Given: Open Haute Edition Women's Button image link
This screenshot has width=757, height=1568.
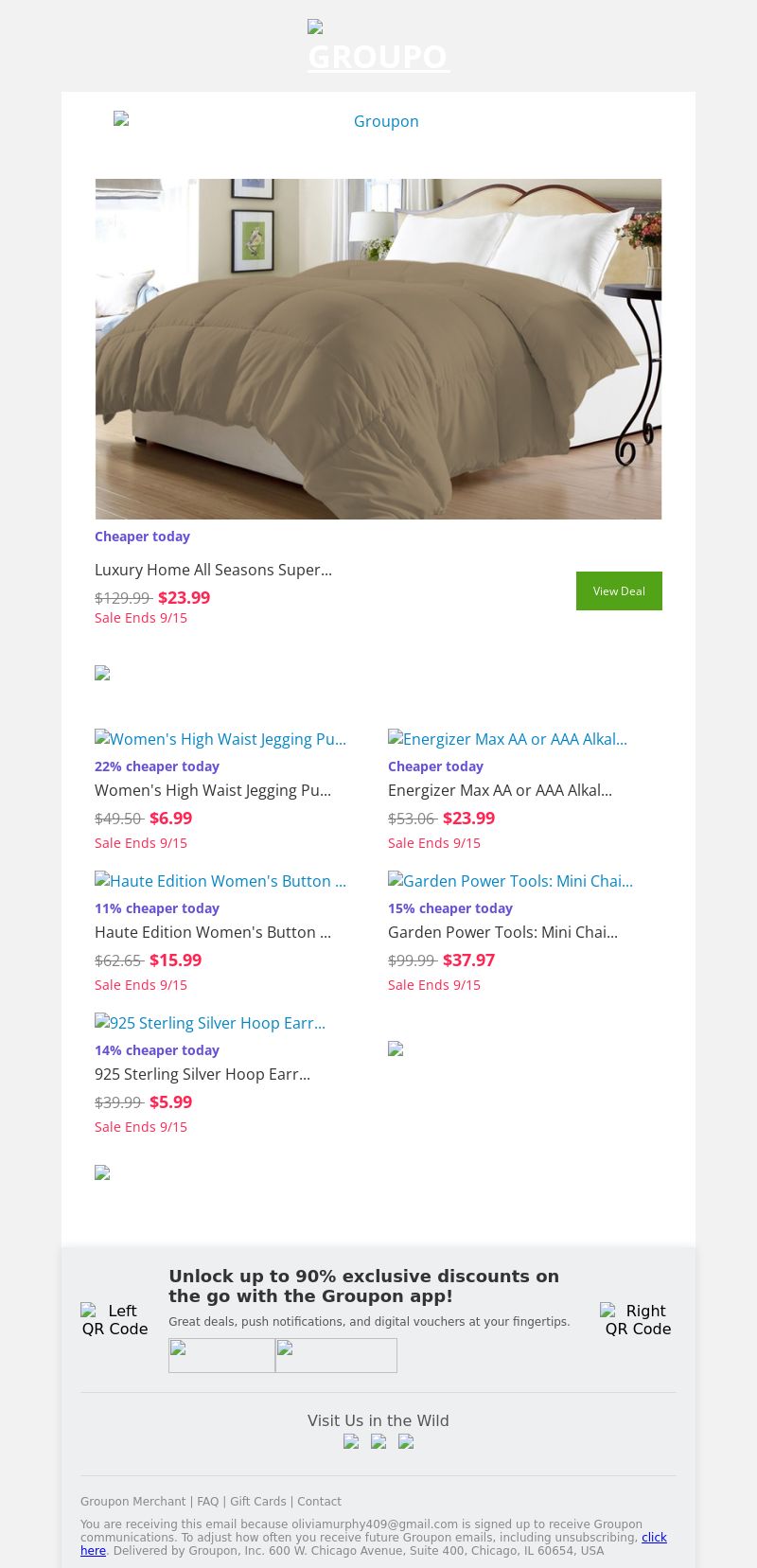Looking at the screenshot, I should [x=220, y=881].
